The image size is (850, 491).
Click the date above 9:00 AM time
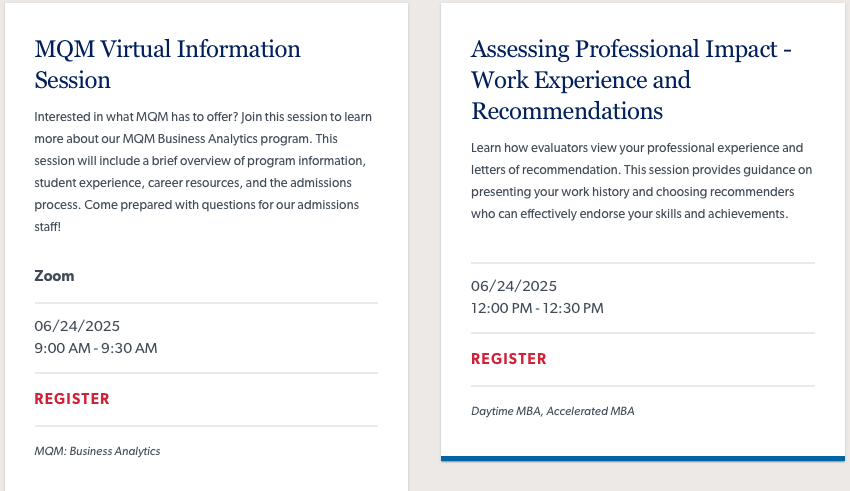pos(77,326)
